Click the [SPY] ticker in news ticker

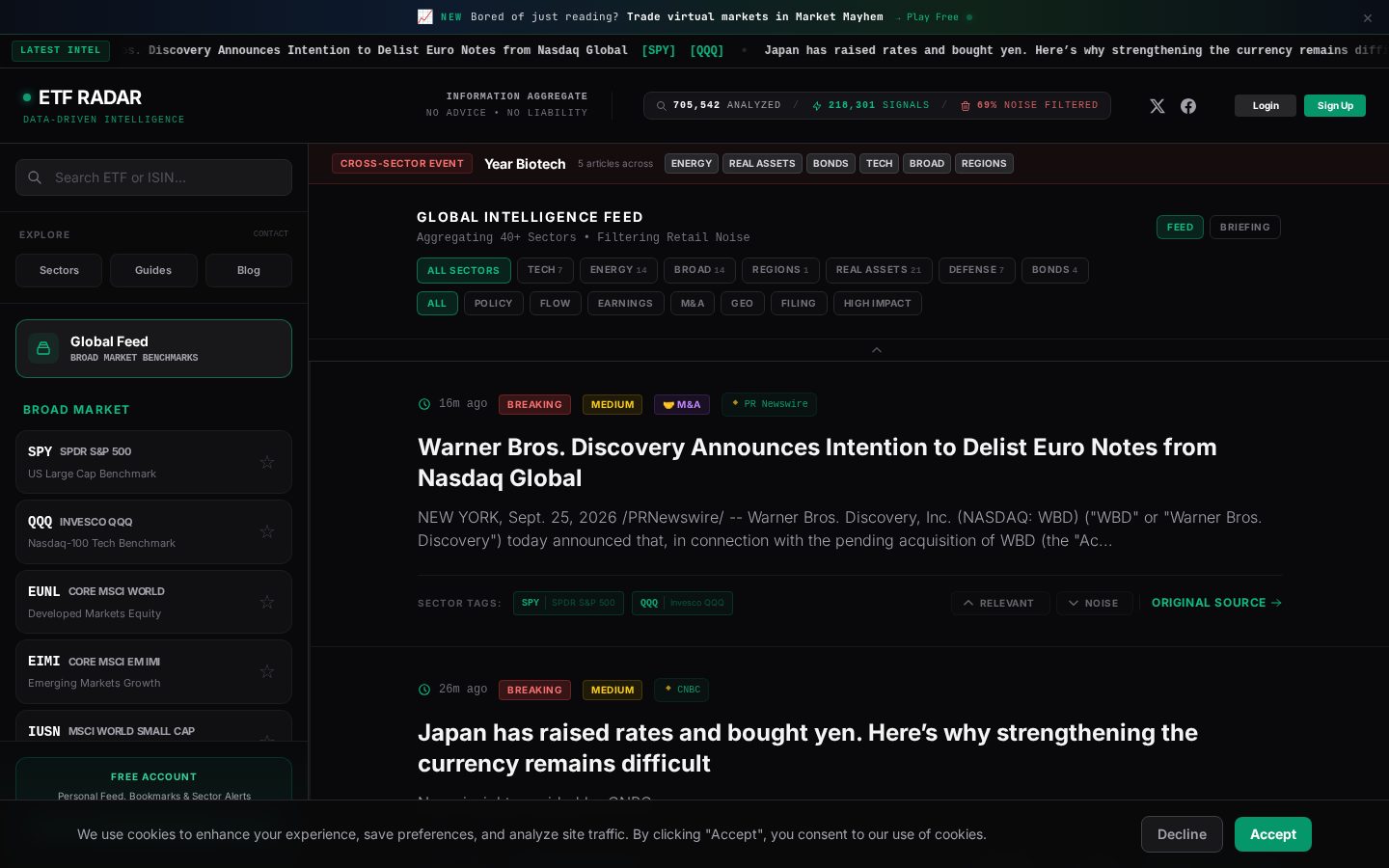659,50
